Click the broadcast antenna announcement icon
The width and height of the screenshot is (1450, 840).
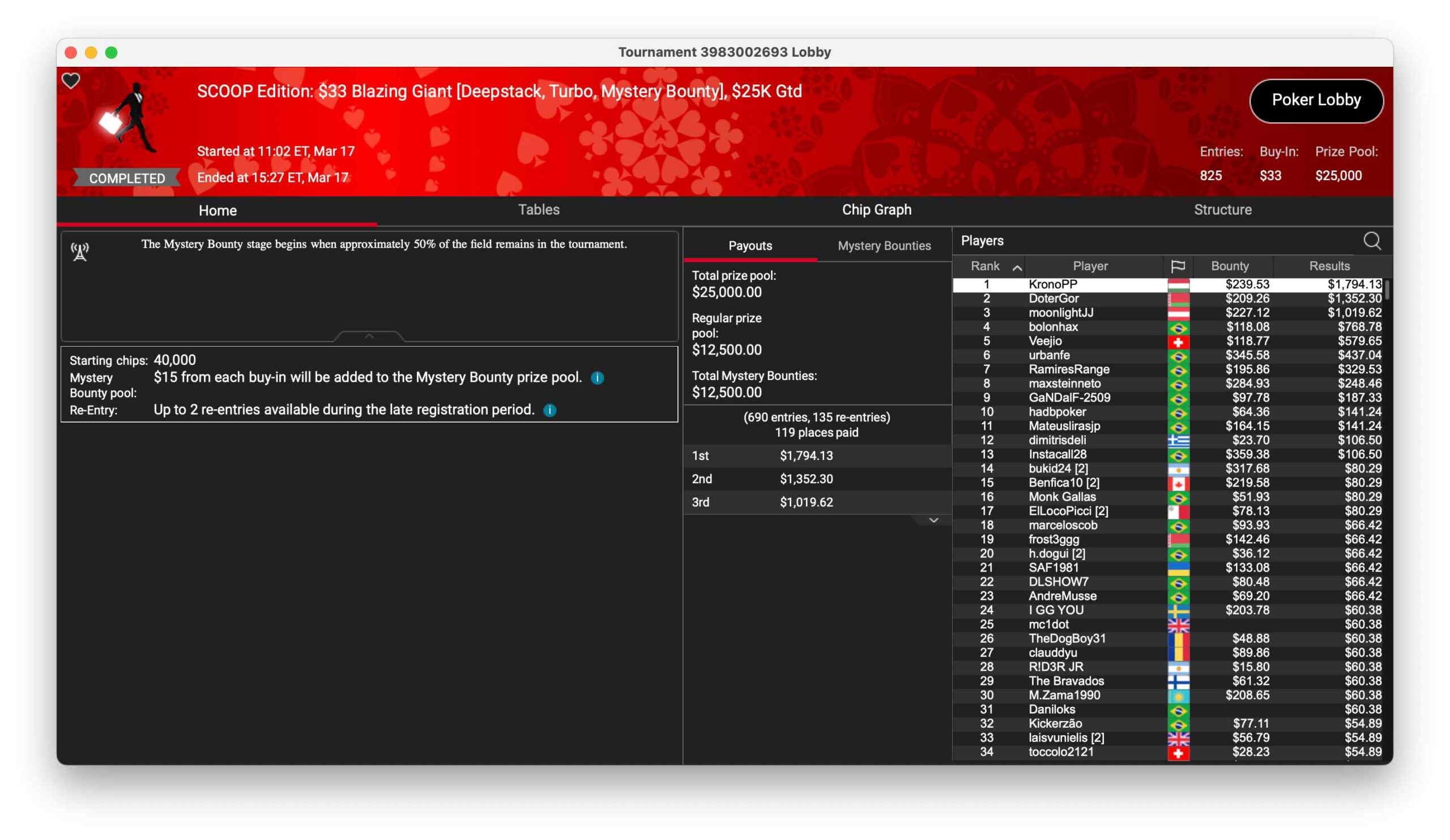[x=80, y=251]
